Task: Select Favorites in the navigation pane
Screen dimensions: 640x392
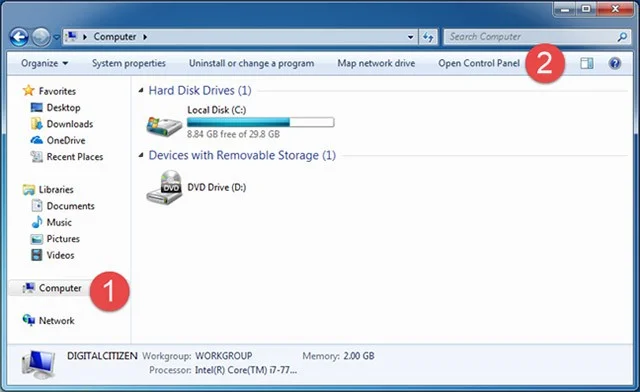Action: click(x=57, y=91)
